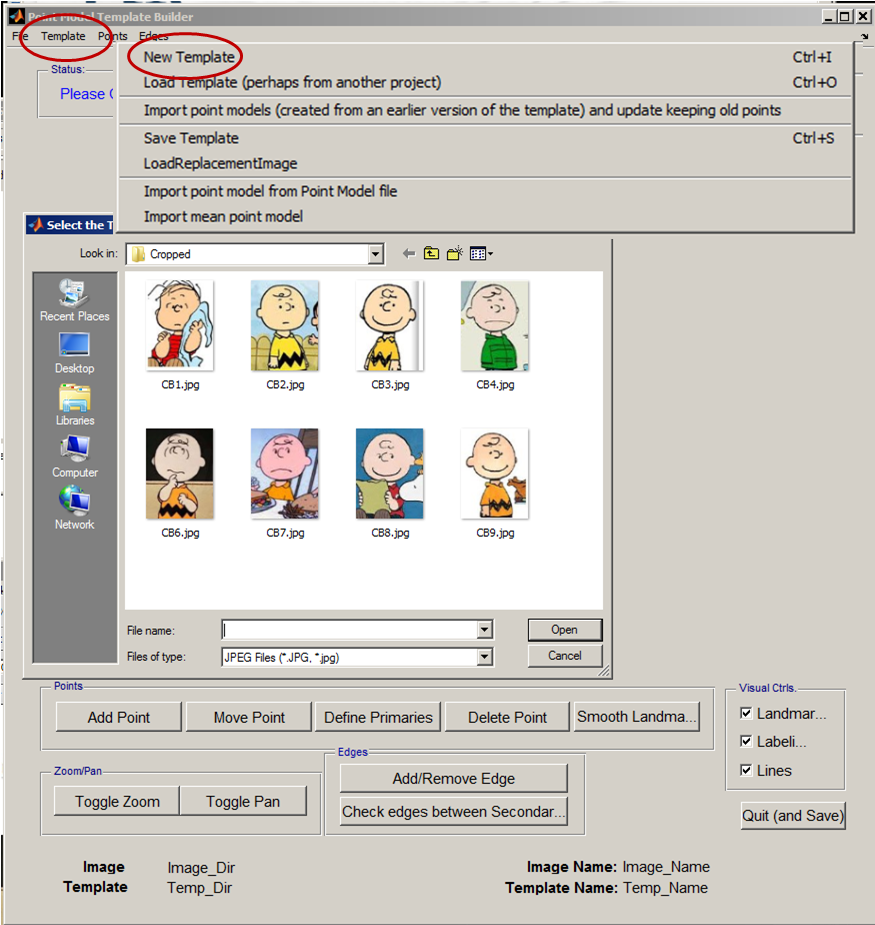Create a new folder icon
The width and height of the screenshot is (875, 925).
click(455, 254)
